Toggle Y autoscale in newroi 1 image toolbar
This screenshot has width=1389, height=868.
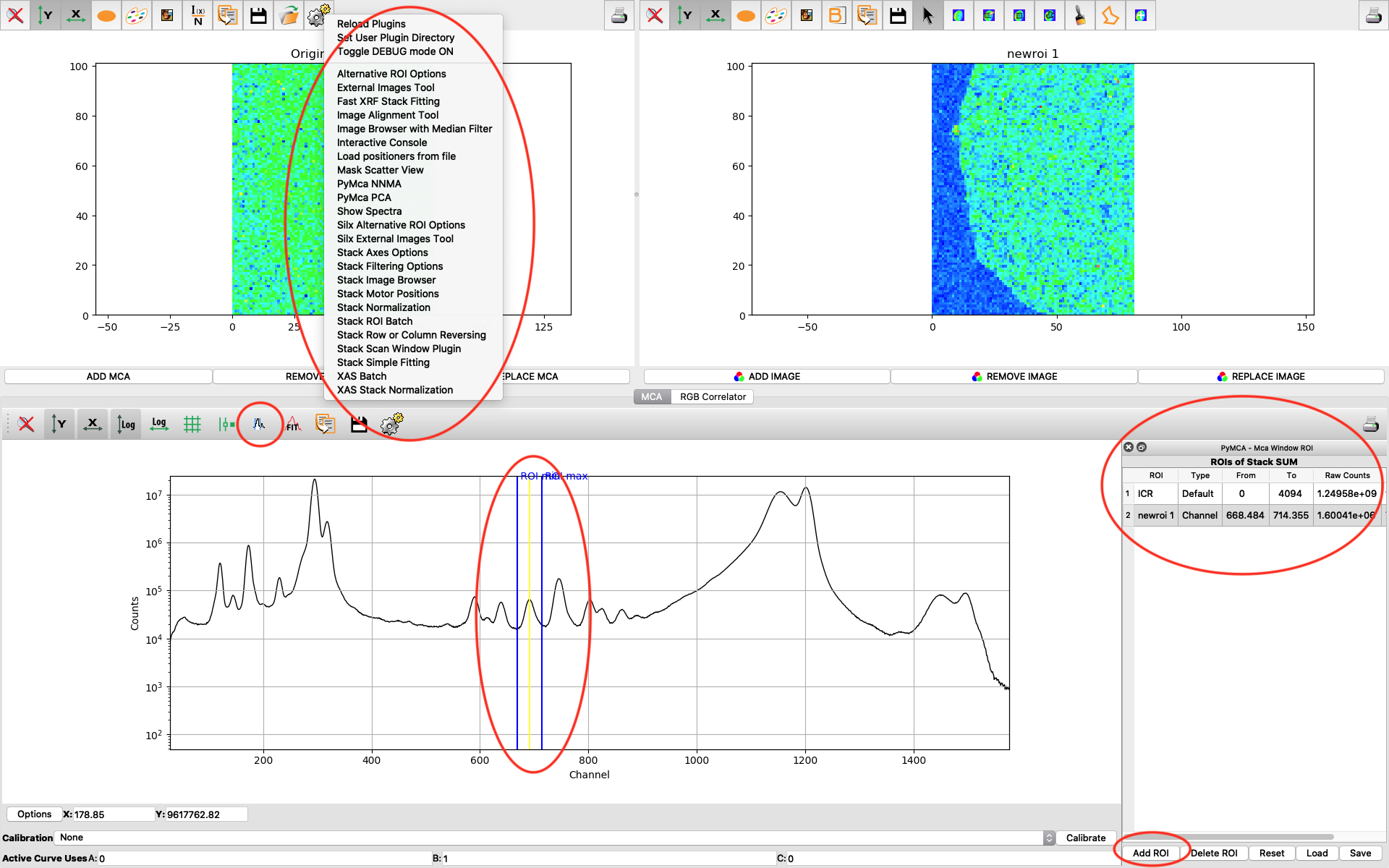tap(685, 15)
